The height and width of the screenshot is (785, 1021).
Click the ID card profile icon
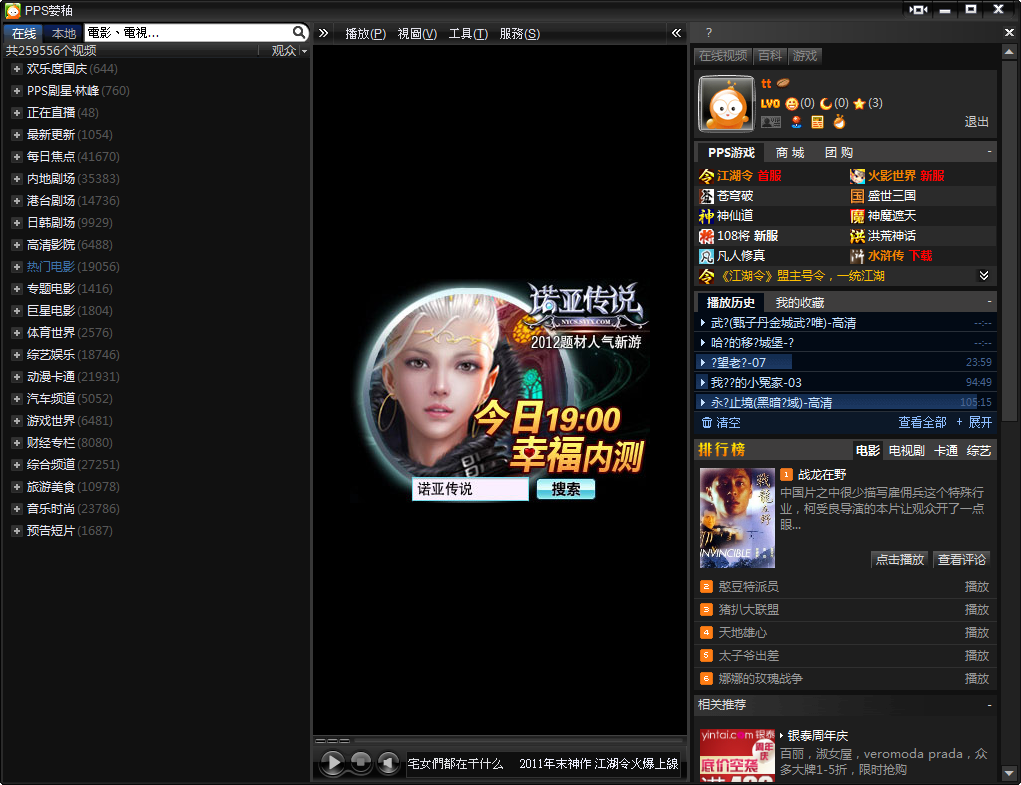771,122
